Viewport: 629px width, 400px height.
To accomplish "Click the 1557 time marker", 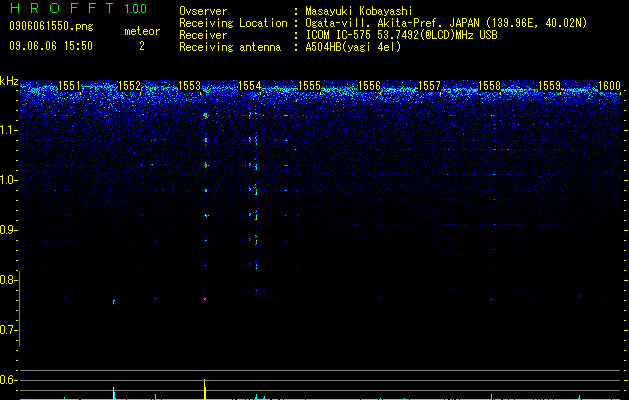I will (429, 86).
